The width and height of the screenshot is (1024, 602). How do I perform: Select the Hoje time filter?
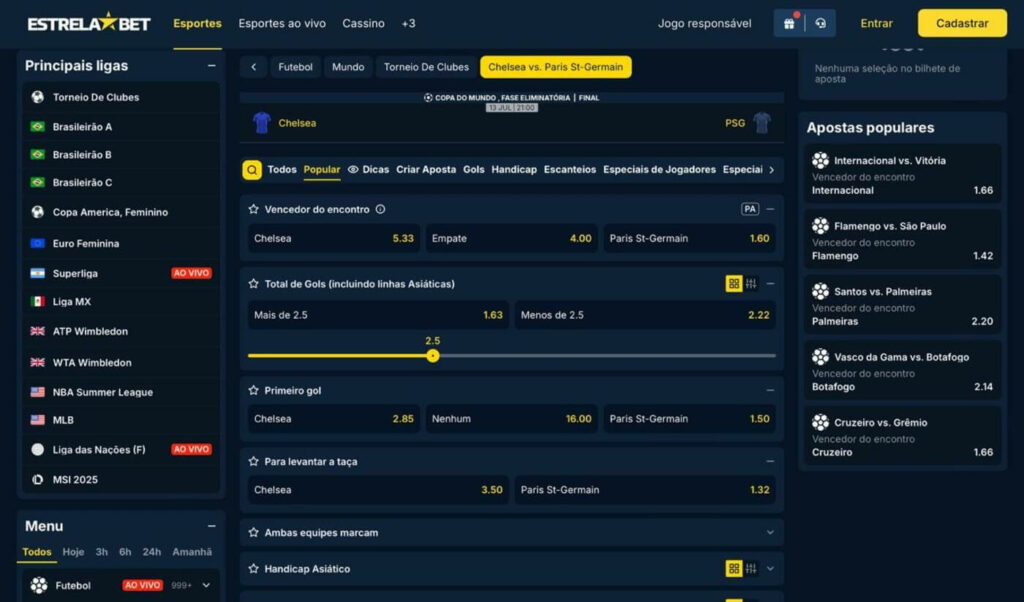click(x=73, y=552)
